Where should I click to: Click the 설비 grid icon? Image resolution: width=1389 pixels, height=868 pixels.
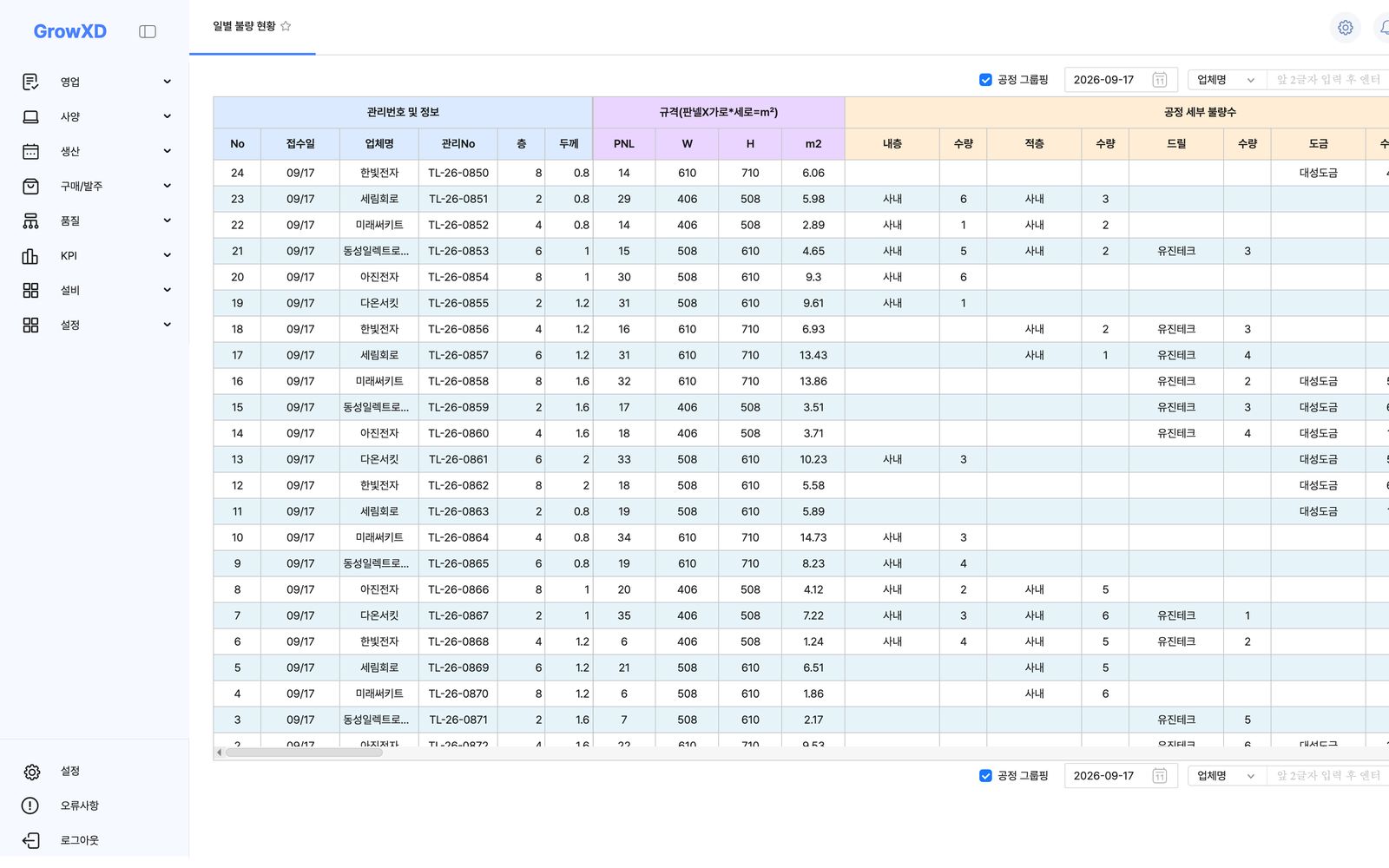click(x=30, y=290)
